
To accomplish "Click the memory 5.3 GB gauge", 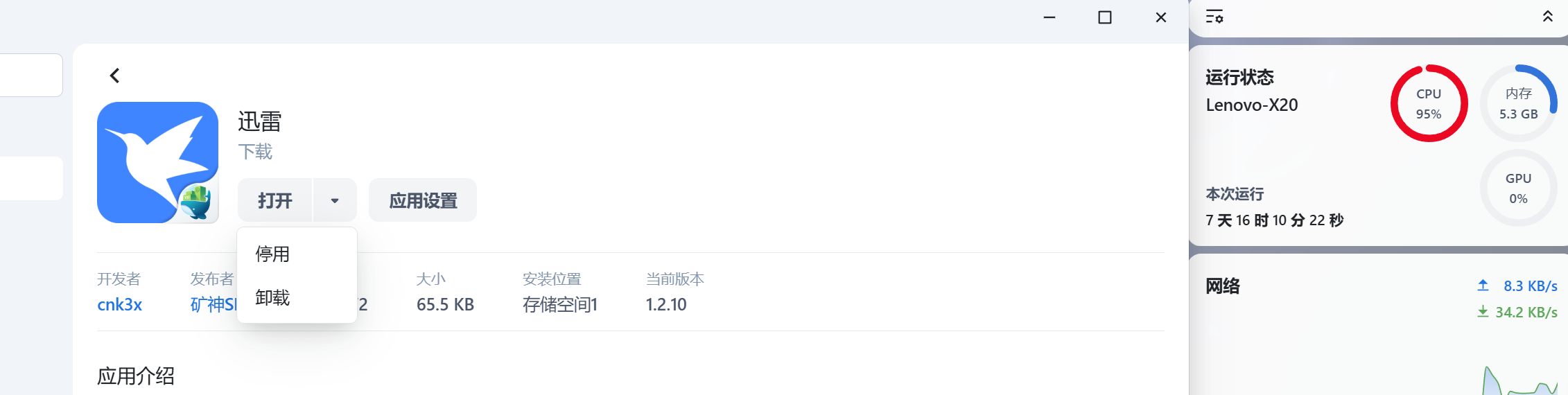I will 1518,104.
